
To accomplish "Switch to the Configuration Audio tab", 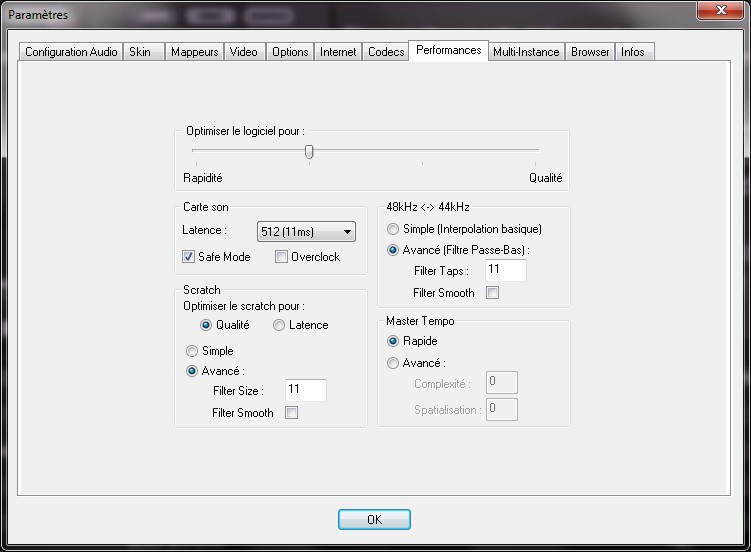I will [71, 52].
